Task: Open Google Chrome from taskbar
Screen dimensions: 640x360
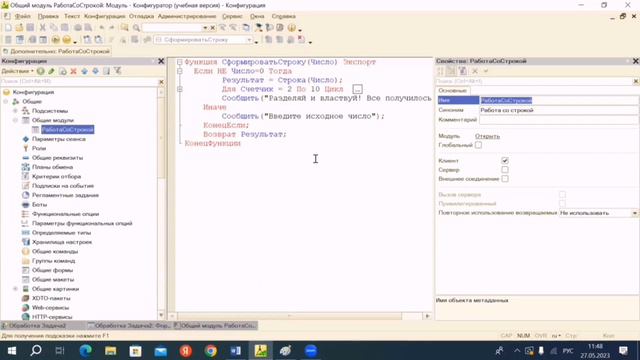Action: [211, 351]
